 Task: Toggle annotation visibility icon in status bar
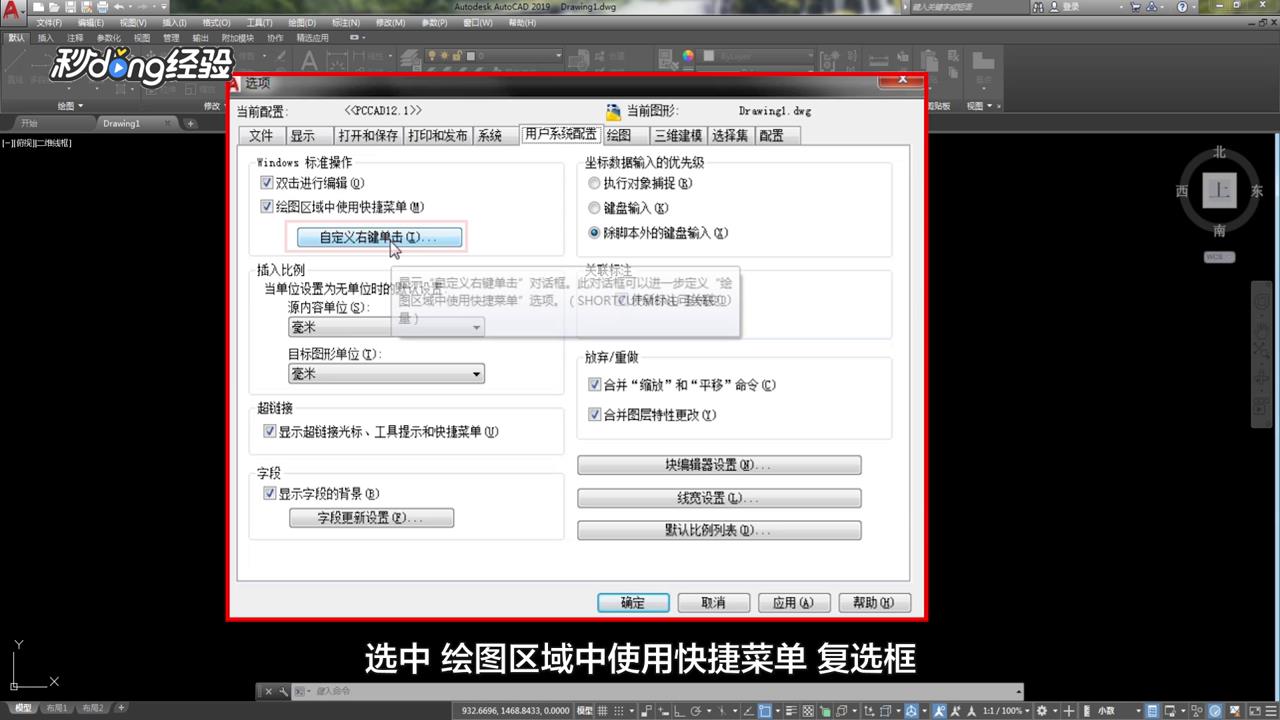(x=938, y=710)
